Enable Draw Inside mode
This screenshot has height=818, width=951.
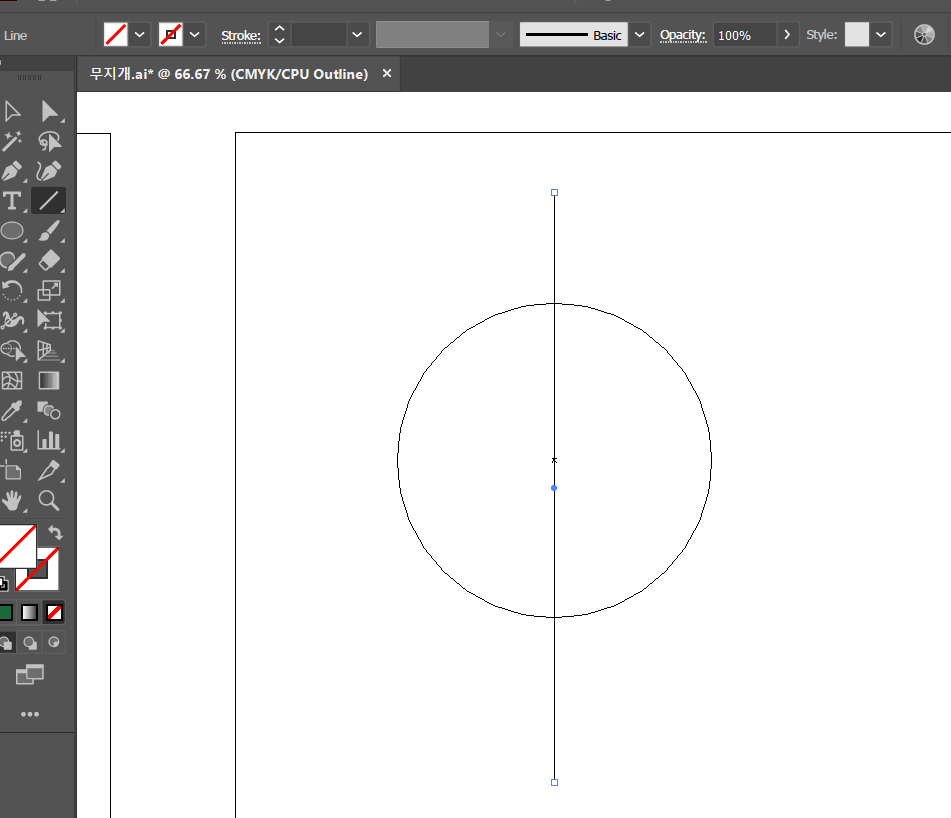pyautogui.click(x=54, y=643)
